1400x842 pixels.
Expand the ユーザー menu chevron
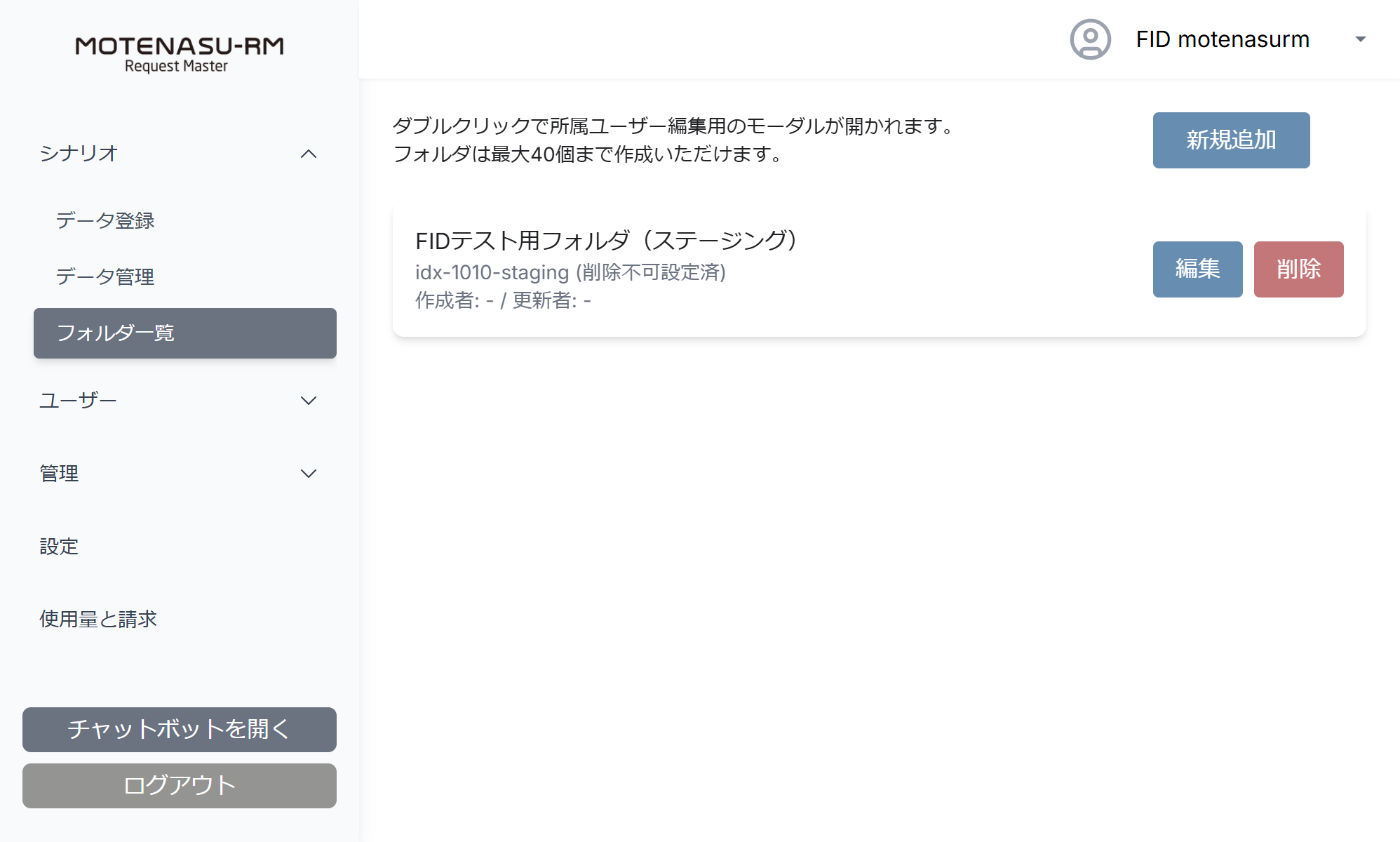[x=309, y=401]
